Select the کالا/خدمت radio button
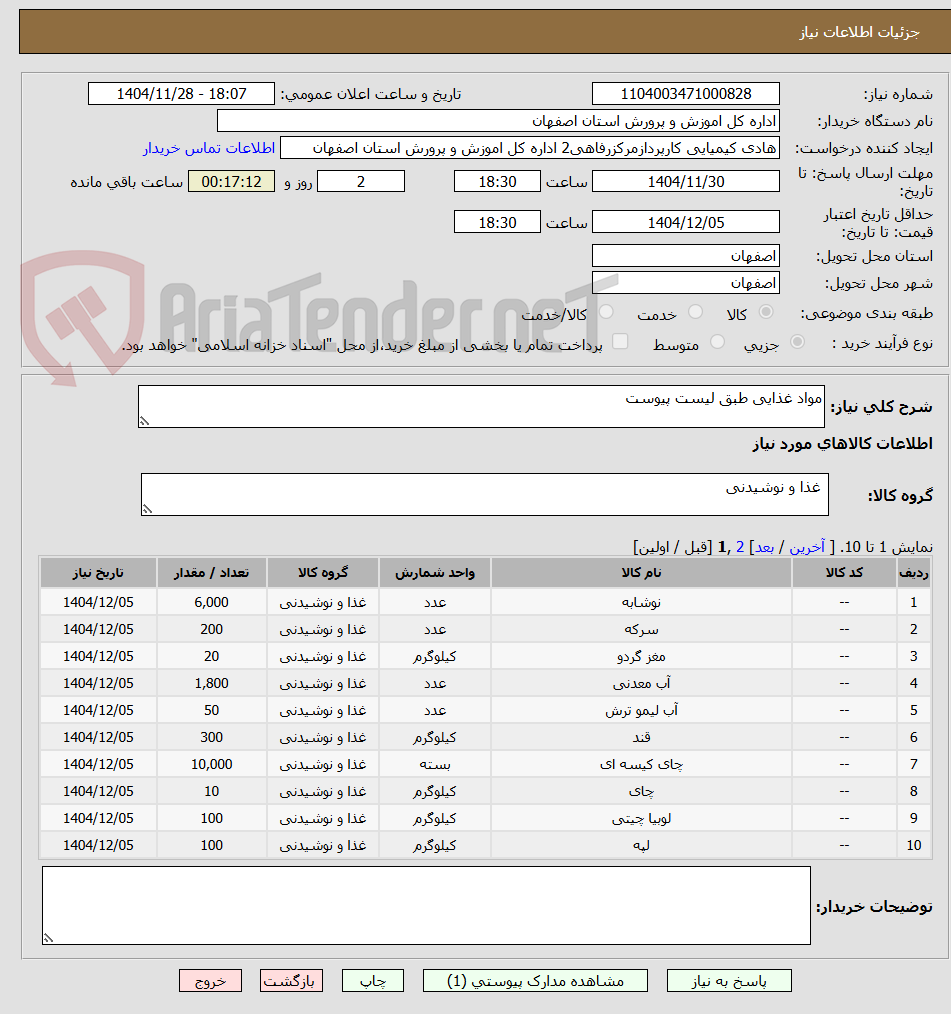The width and height of the screenshot is (951, 1014). click(x=606, y=312)
